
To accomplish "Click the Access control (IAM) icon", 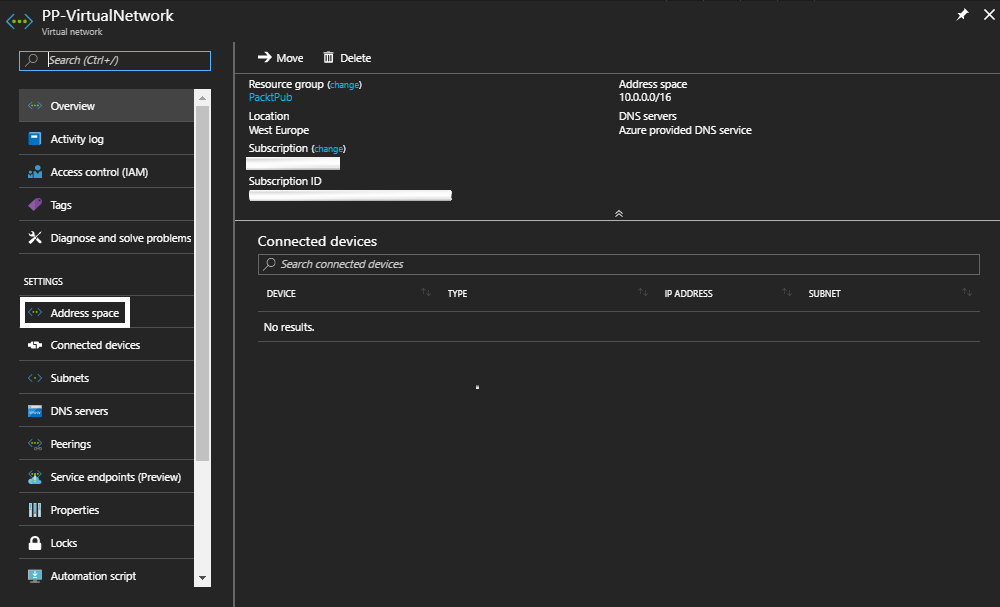I will click(x=34, y=172).
